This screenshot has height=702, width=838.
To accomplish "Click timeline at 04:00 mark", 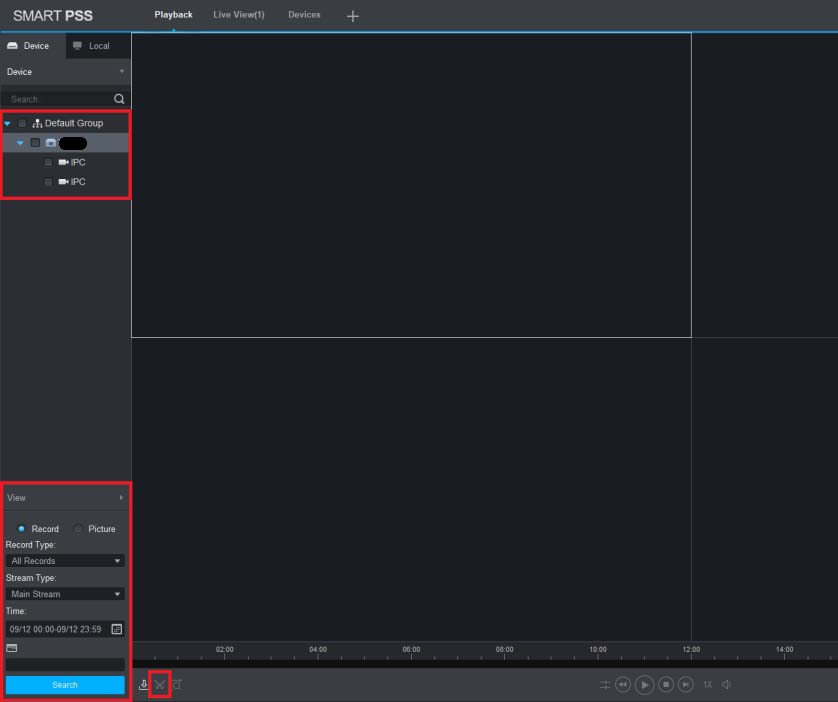I will 318,650.
